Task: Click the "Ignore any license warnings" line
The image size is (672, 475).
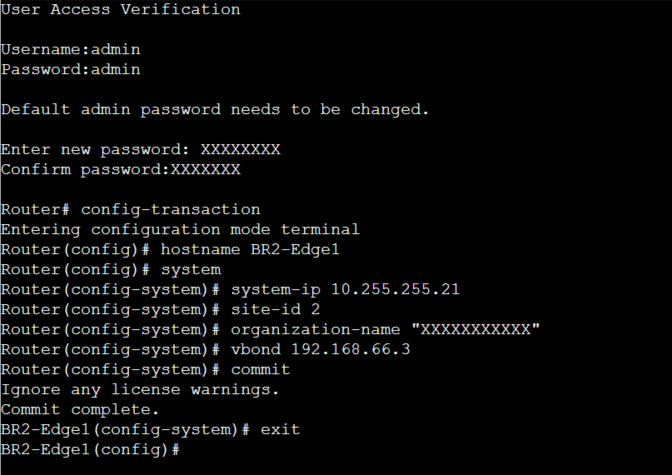Action: 140,389
